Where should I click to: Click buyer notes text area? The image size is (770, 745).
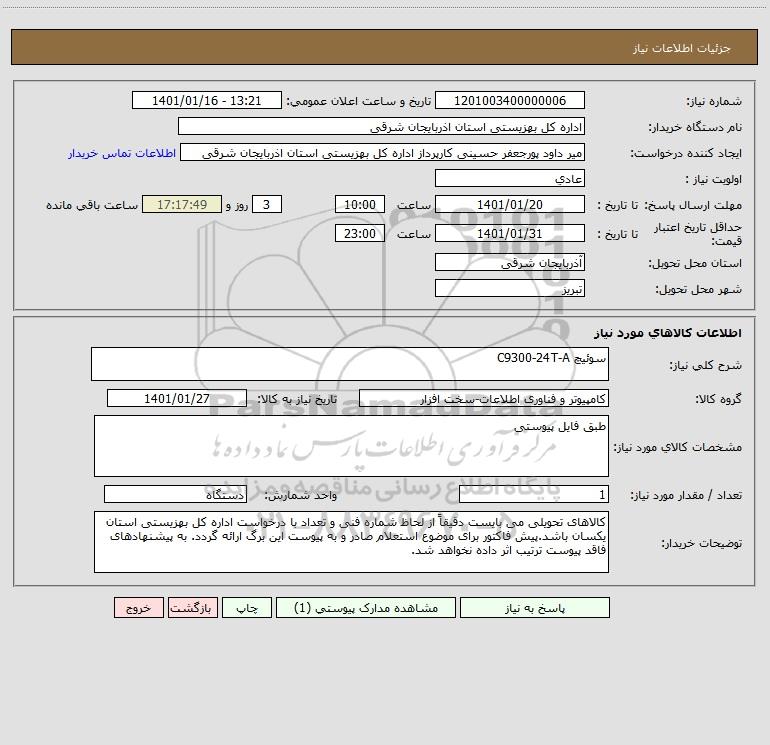[x=351, y=542]
